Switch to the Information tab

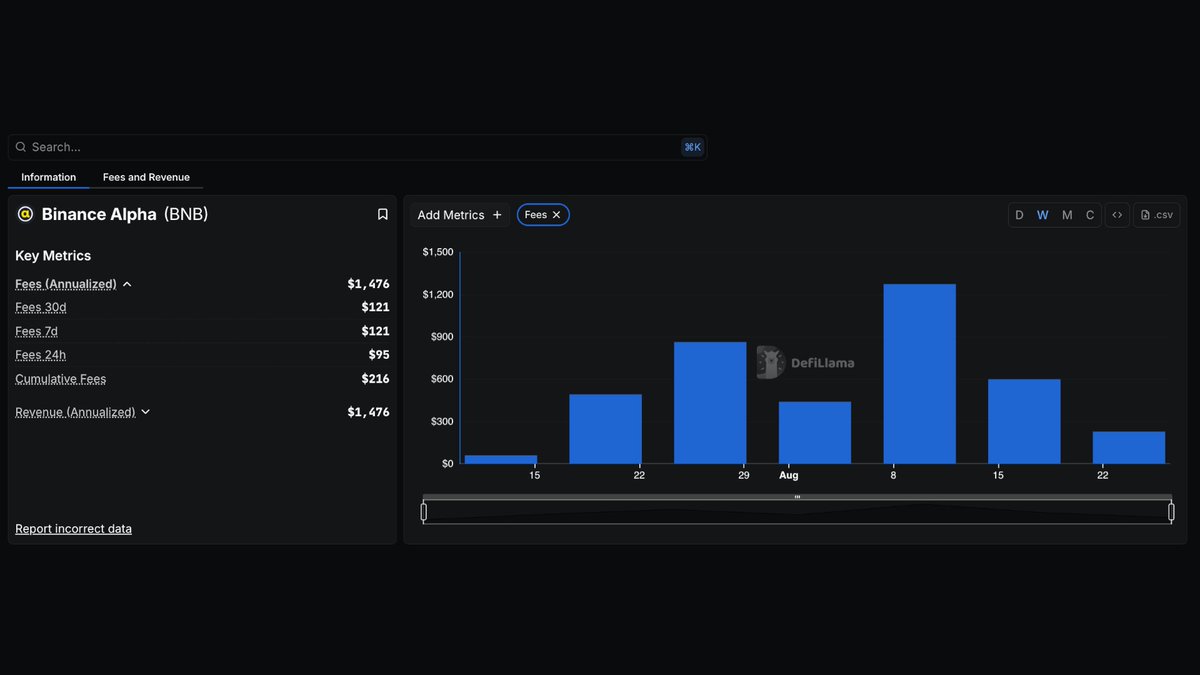tap(48, 177)
